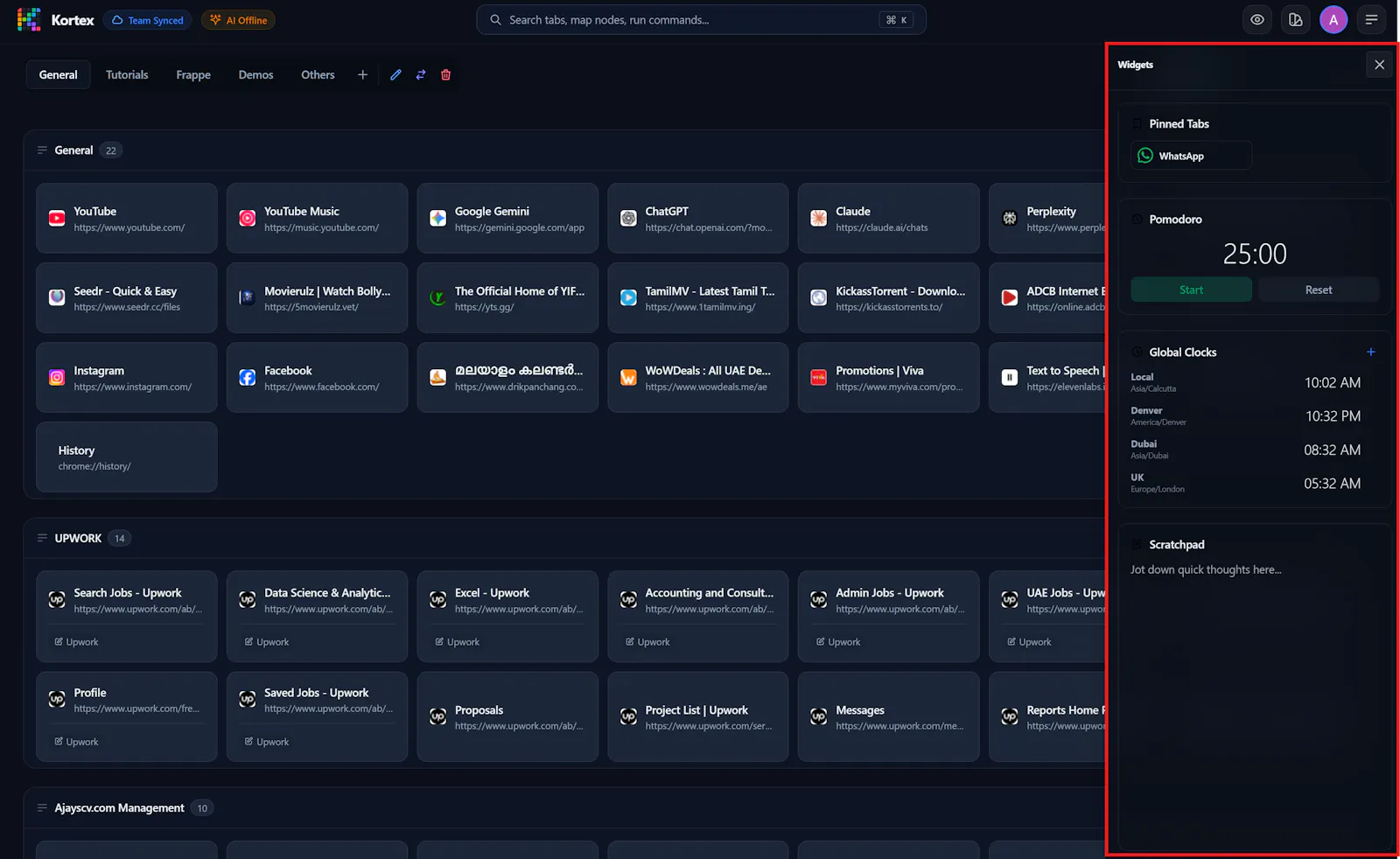Click the Denver clock time 10:32 PM

pyautogui.click(x=1333, y=416)
